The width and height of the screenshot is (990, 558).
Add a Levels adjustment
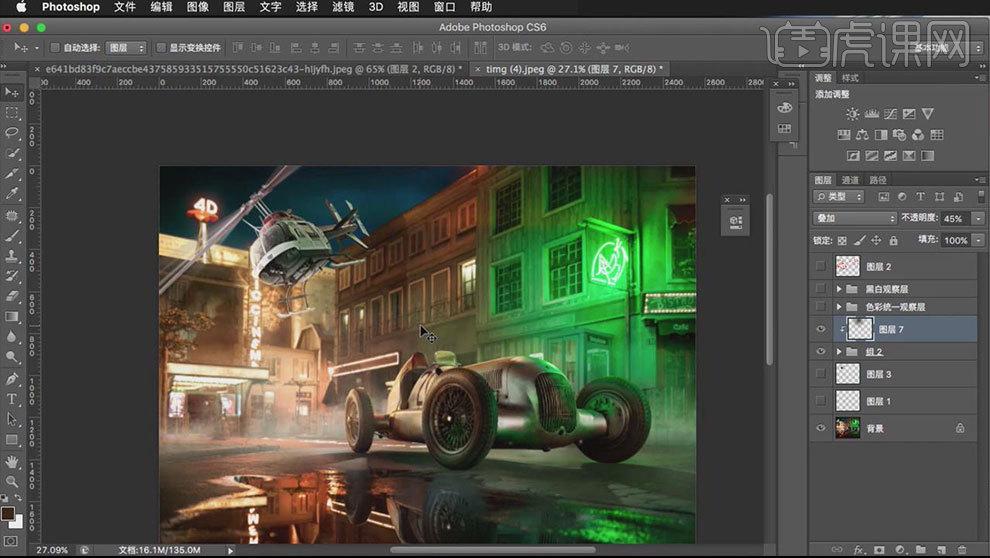871,114
